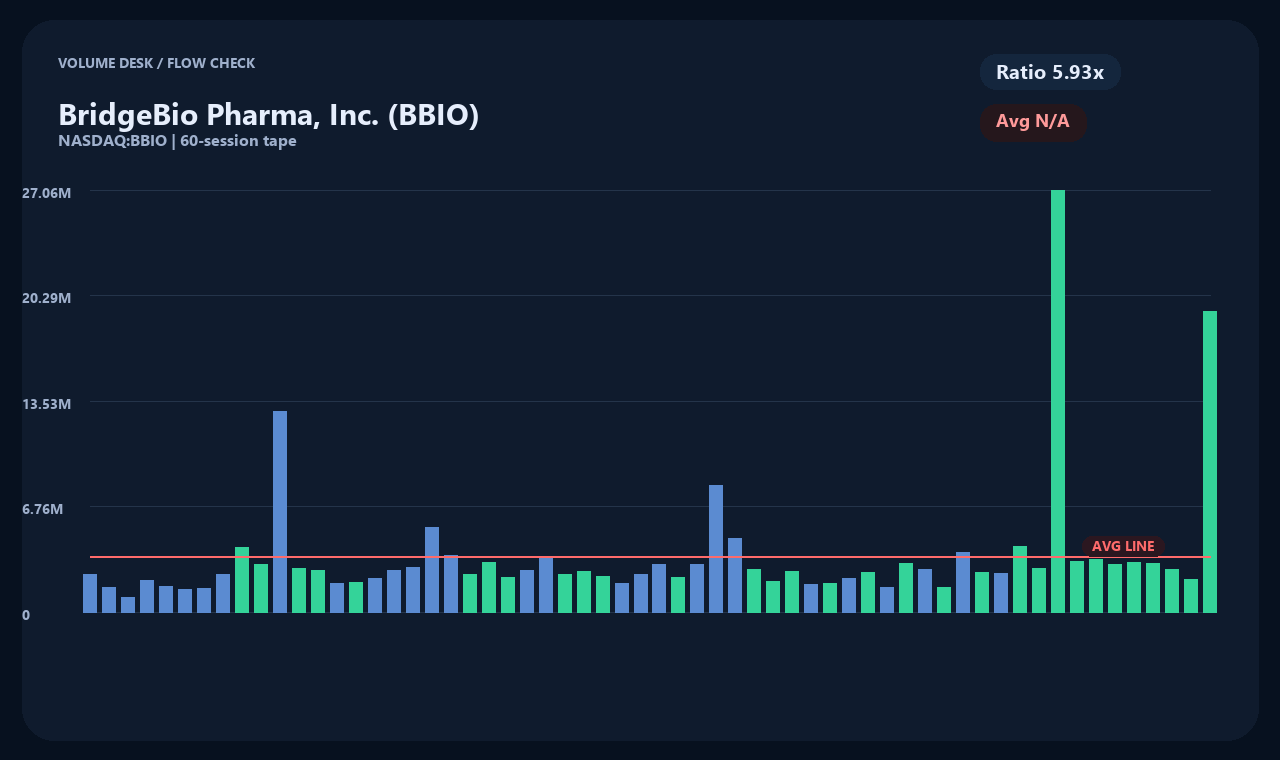1280x760 pixels.
Task: Click the tall blue bar near 13M
Action: point(280,512)
